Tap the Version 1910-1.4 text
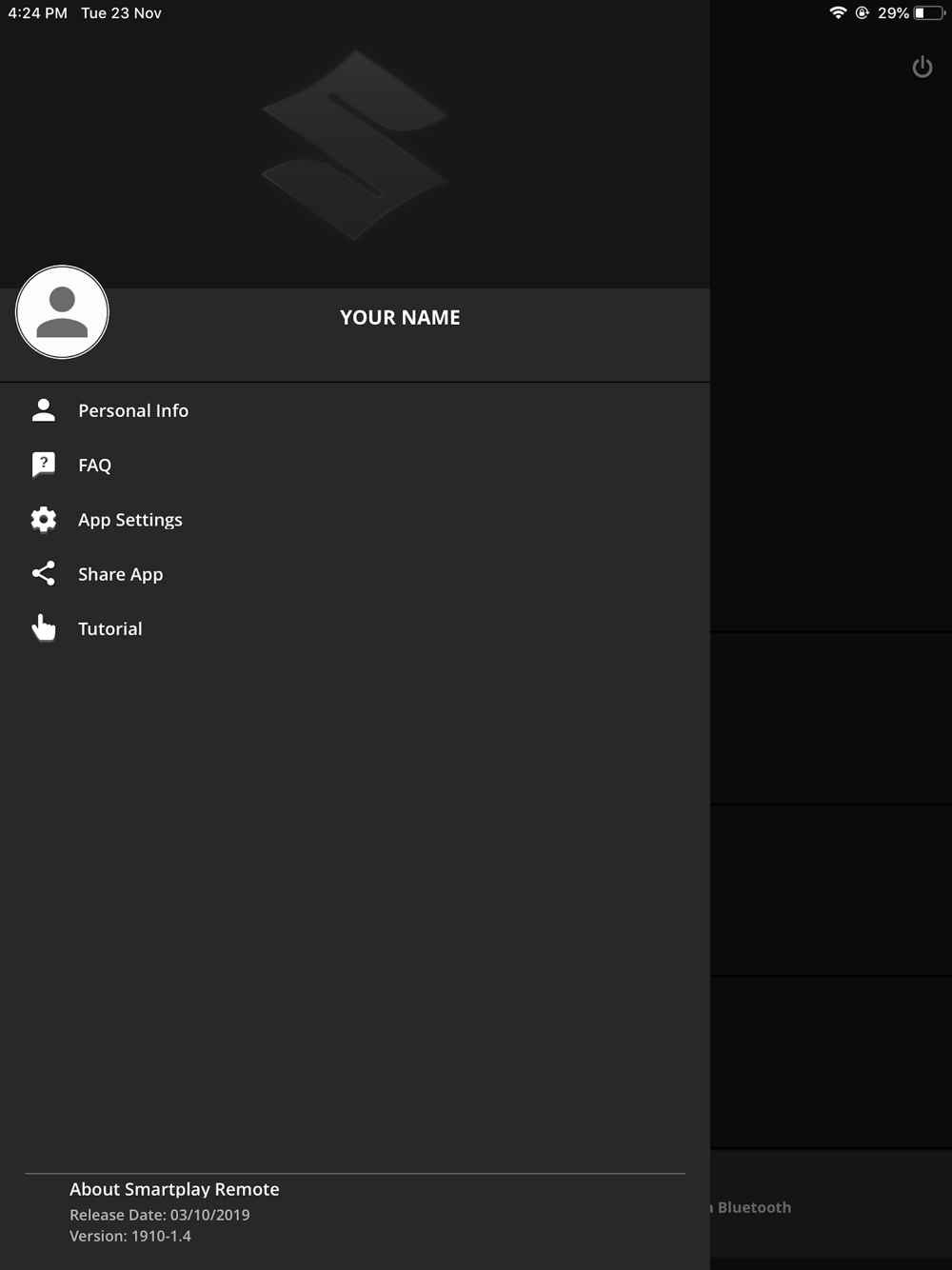The image size is (952, 1270). tap(130, 1236)
